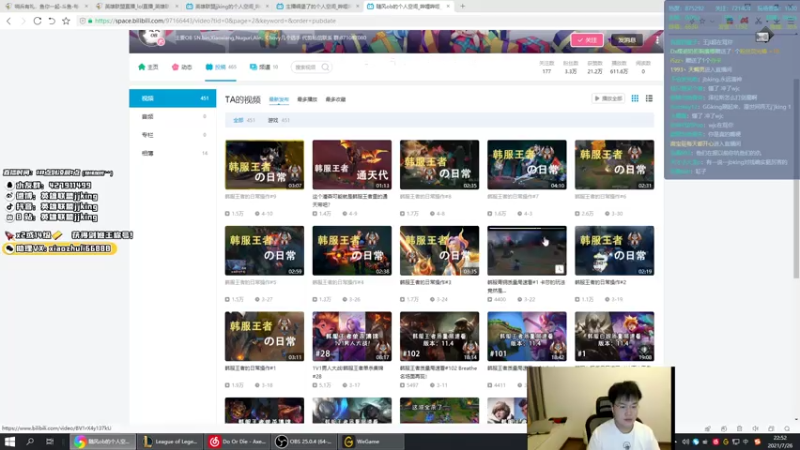Select 相簿 14 in the left sidebar
800x450 pixels.
click(172, 153)
